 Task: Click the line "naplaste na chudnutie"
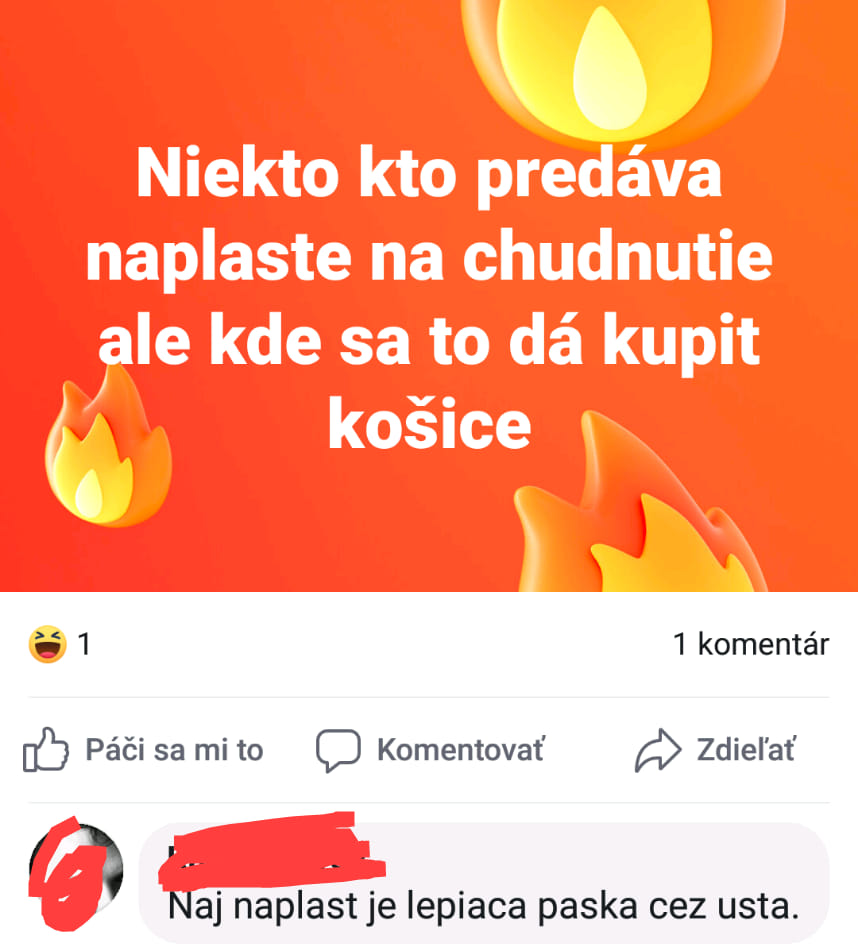tap(428, 259)
